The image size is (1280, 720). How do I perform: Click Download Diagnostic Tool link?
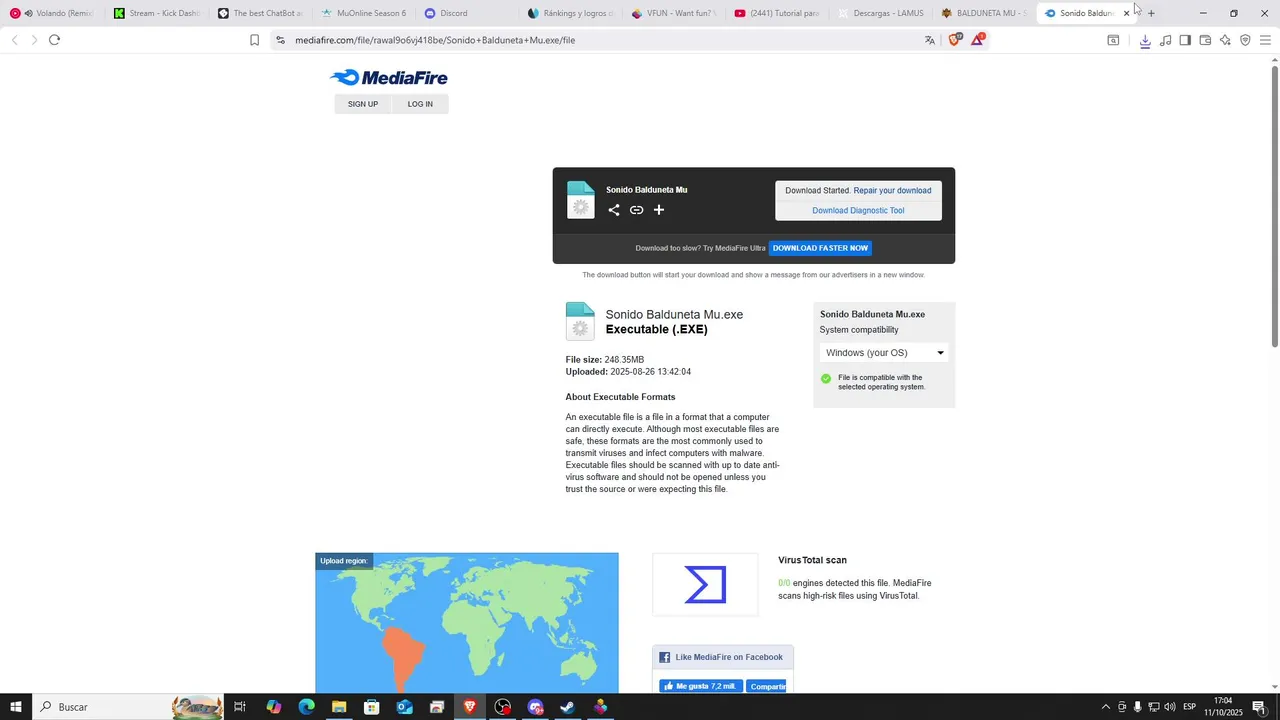(858, 211)
